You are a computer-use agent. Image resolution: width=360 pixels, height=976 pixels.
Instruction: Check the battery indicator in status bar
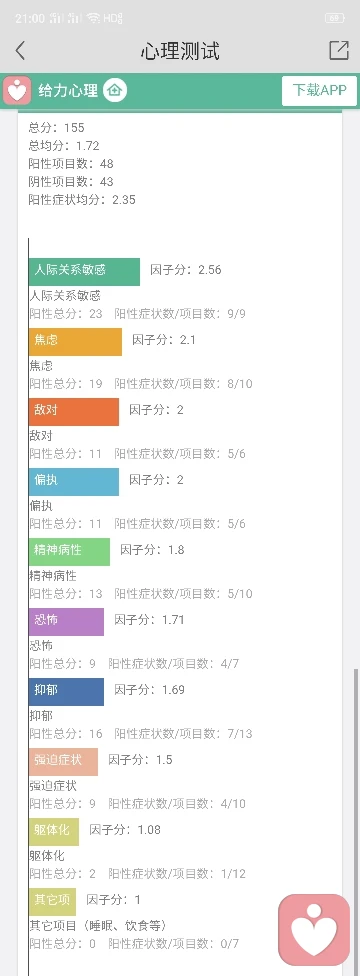tap(335, 19)
